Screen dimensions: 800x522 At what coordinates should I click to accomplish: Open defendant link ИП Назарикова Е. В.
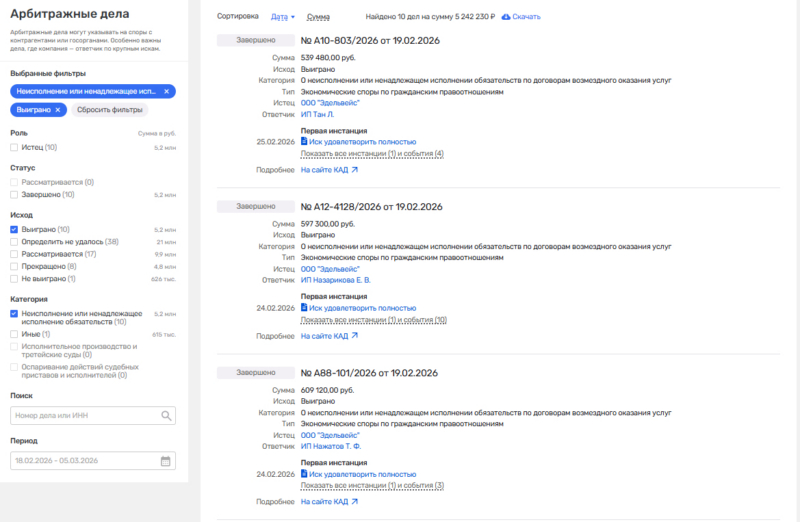pos(336,280)
